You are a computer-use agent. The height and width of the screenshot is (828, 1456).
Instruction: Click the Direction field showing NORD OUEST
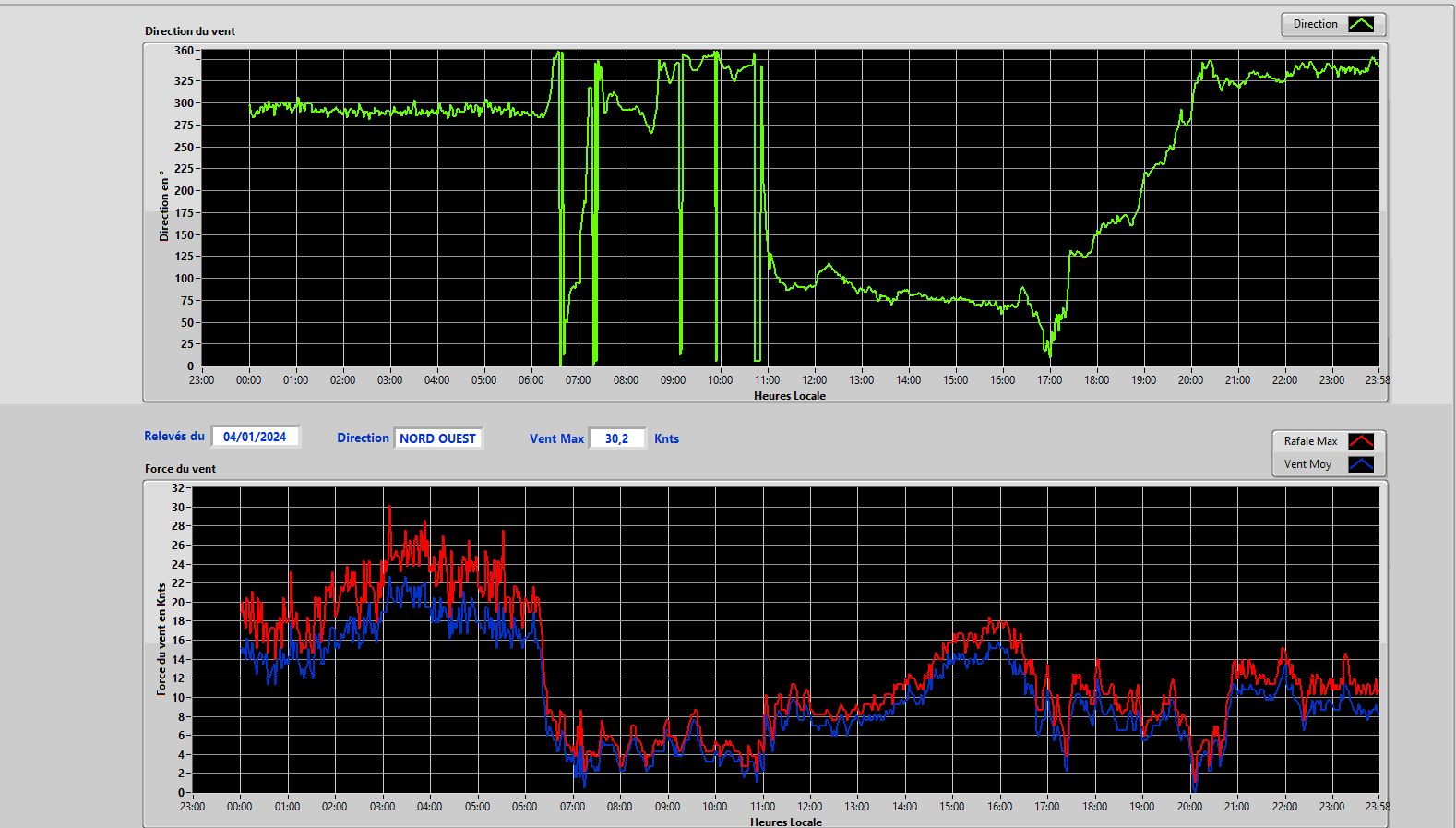tap(438, 438)
